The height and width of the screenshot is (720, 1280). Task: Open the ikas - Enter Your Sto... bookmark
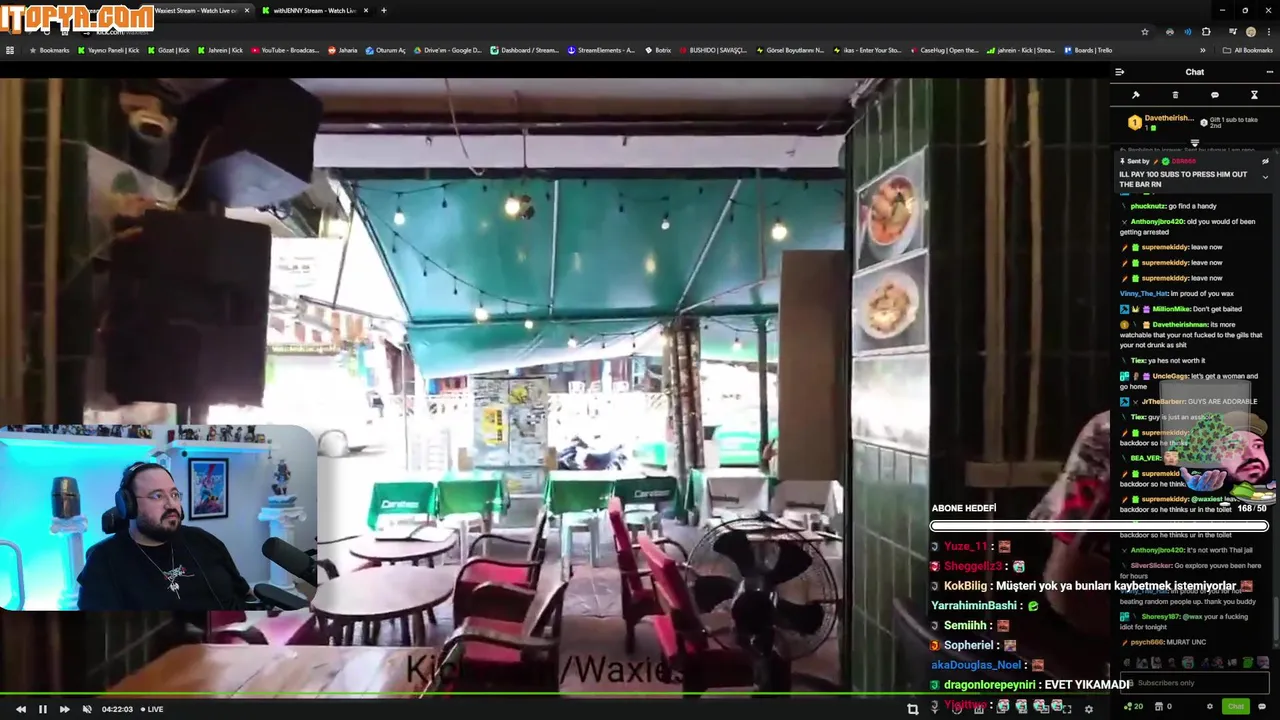[x=867, y=50]
